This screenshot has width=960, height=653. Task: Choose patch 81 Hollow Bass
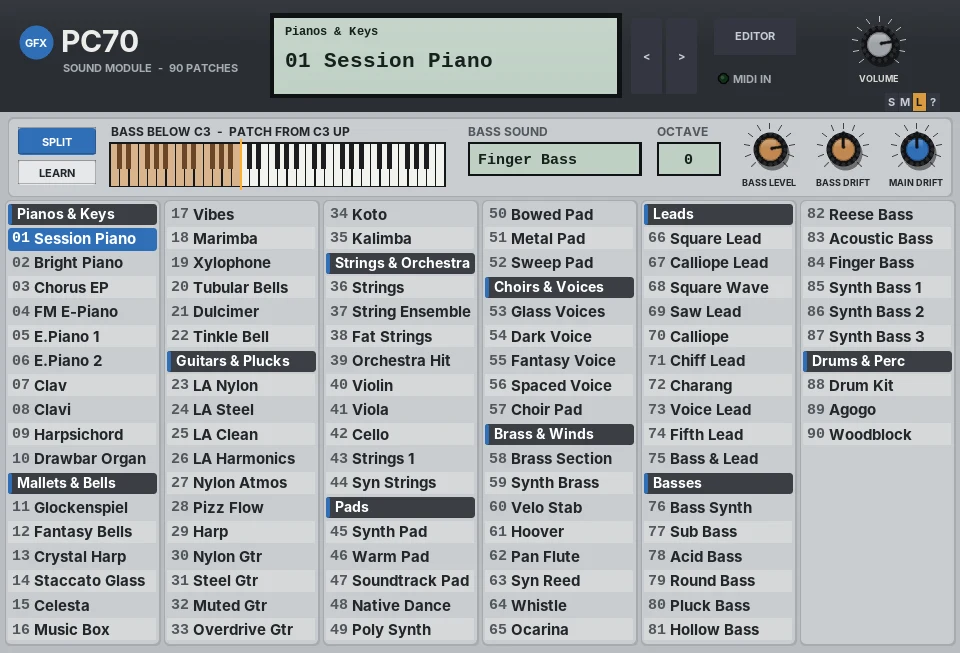tap(719, 630)
